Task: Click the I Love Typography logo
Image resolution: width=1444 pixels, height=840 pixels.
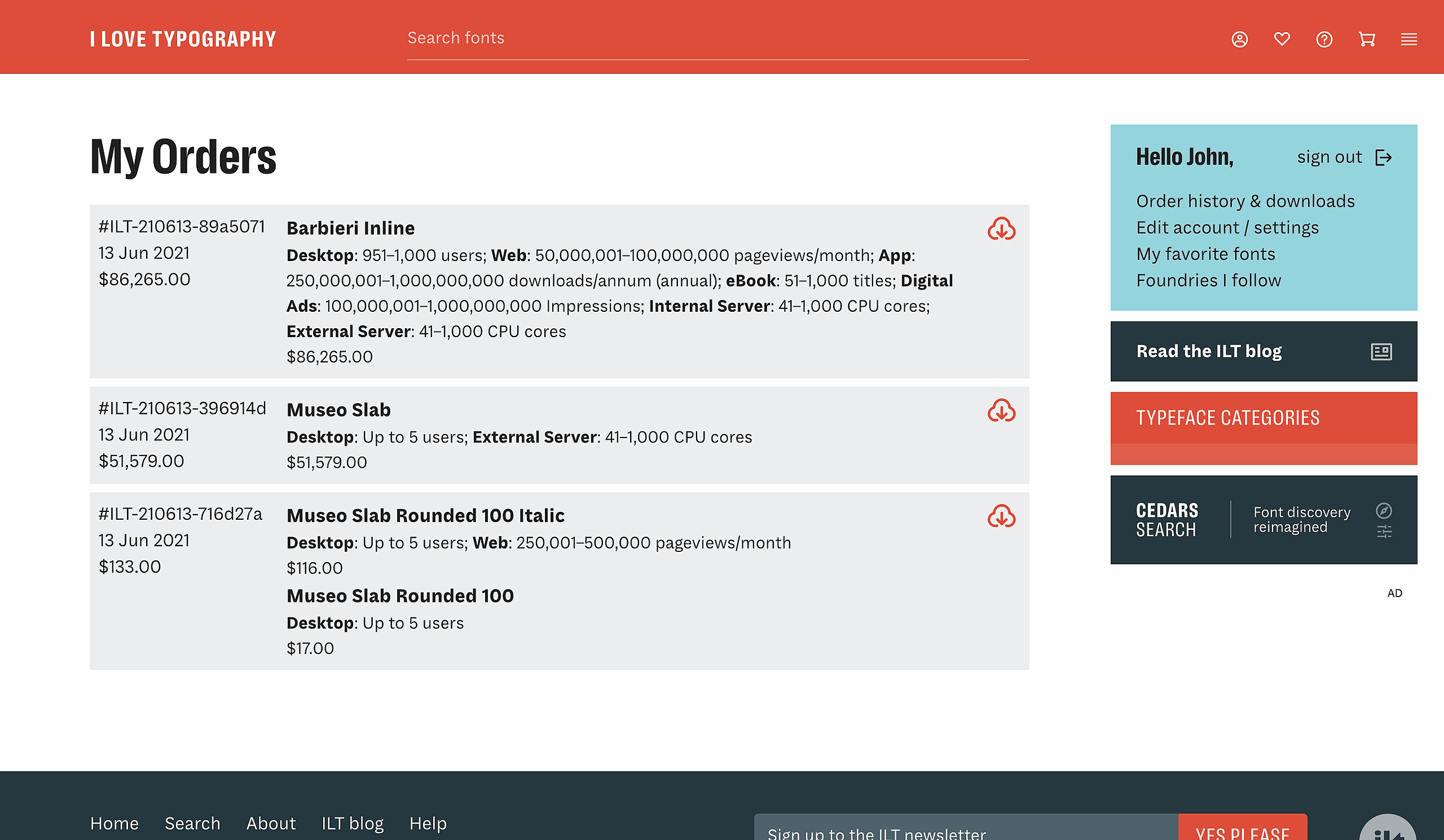Action: pyautogui.click(x=183, y=39)
